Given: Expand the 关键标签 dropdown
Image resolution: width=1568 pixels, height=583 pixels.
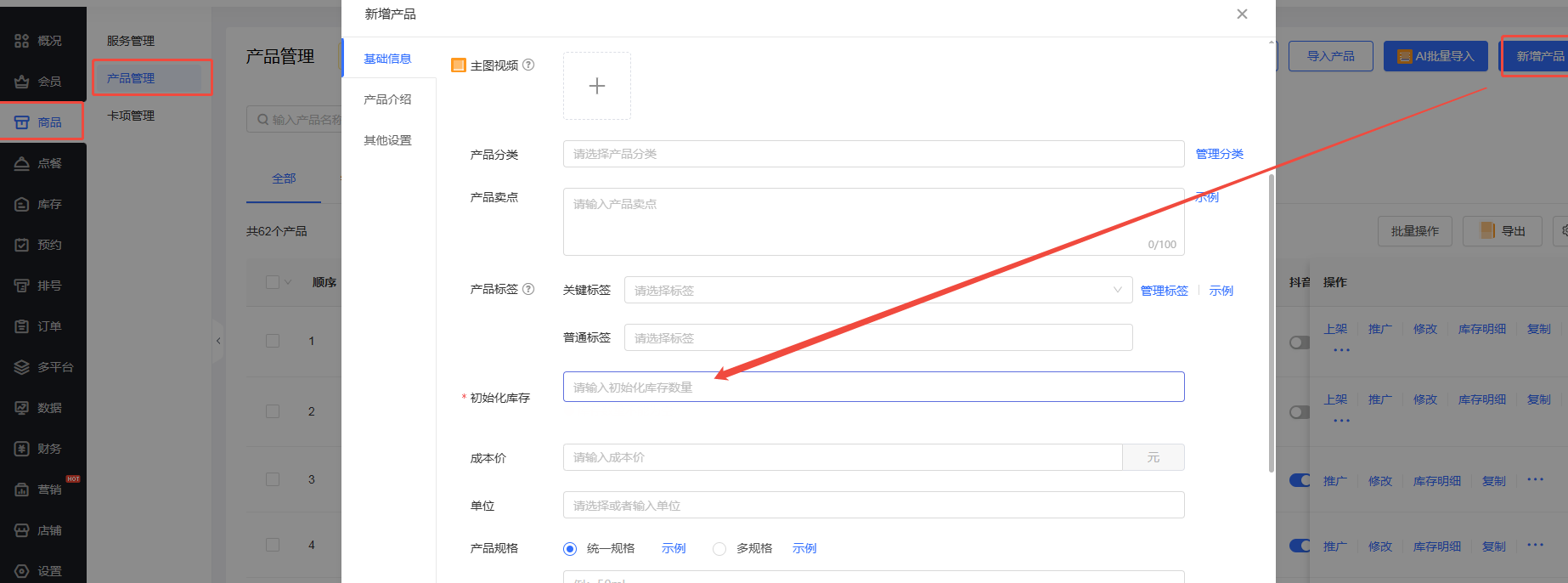Looking at the screenshot, I should (877, 290).
